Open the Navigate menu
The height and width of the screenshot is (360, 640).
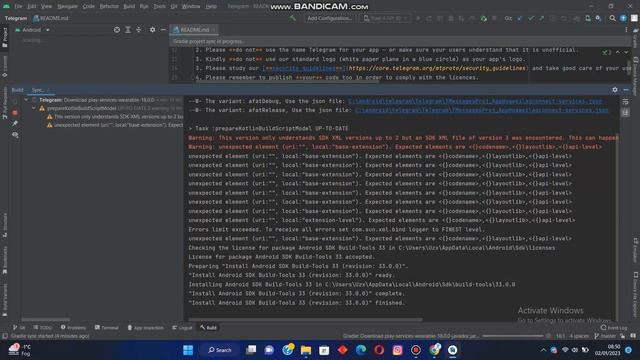(67, 7)
